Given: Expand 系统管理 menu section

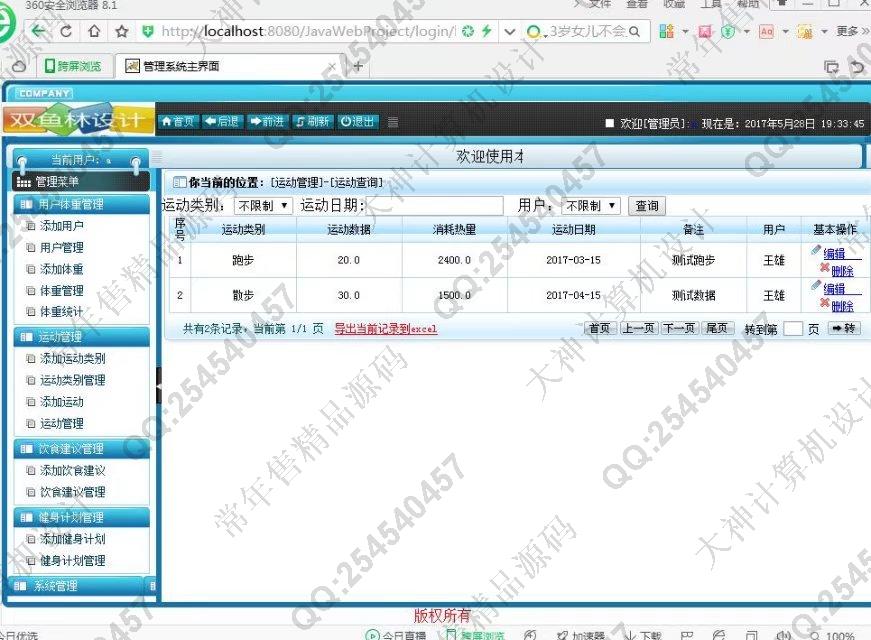Looking at the screenshot, I should point(78,586).
